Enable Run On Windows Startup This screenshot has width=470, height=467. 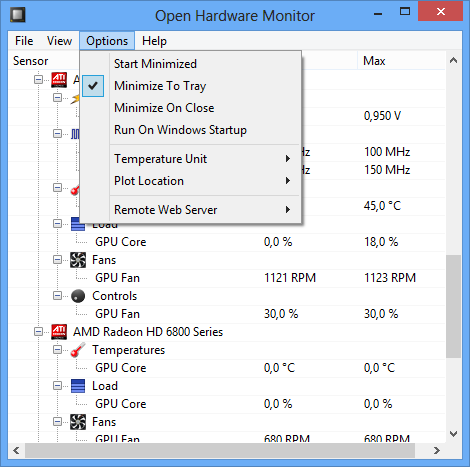[x=191, y=130]
